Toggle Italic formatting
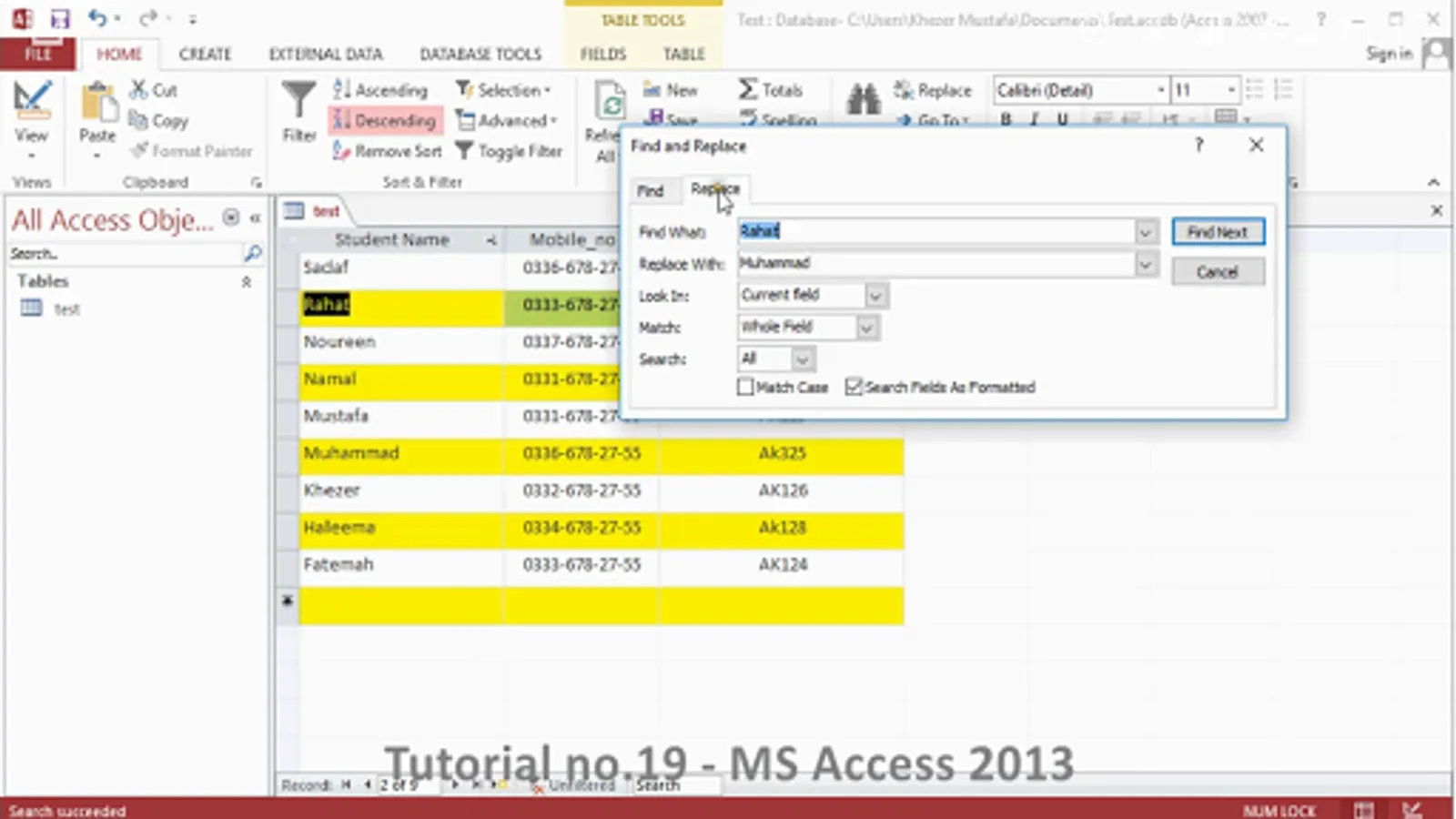Image resolution: width=1456 pixels, height=819 pixels. 1034,119
